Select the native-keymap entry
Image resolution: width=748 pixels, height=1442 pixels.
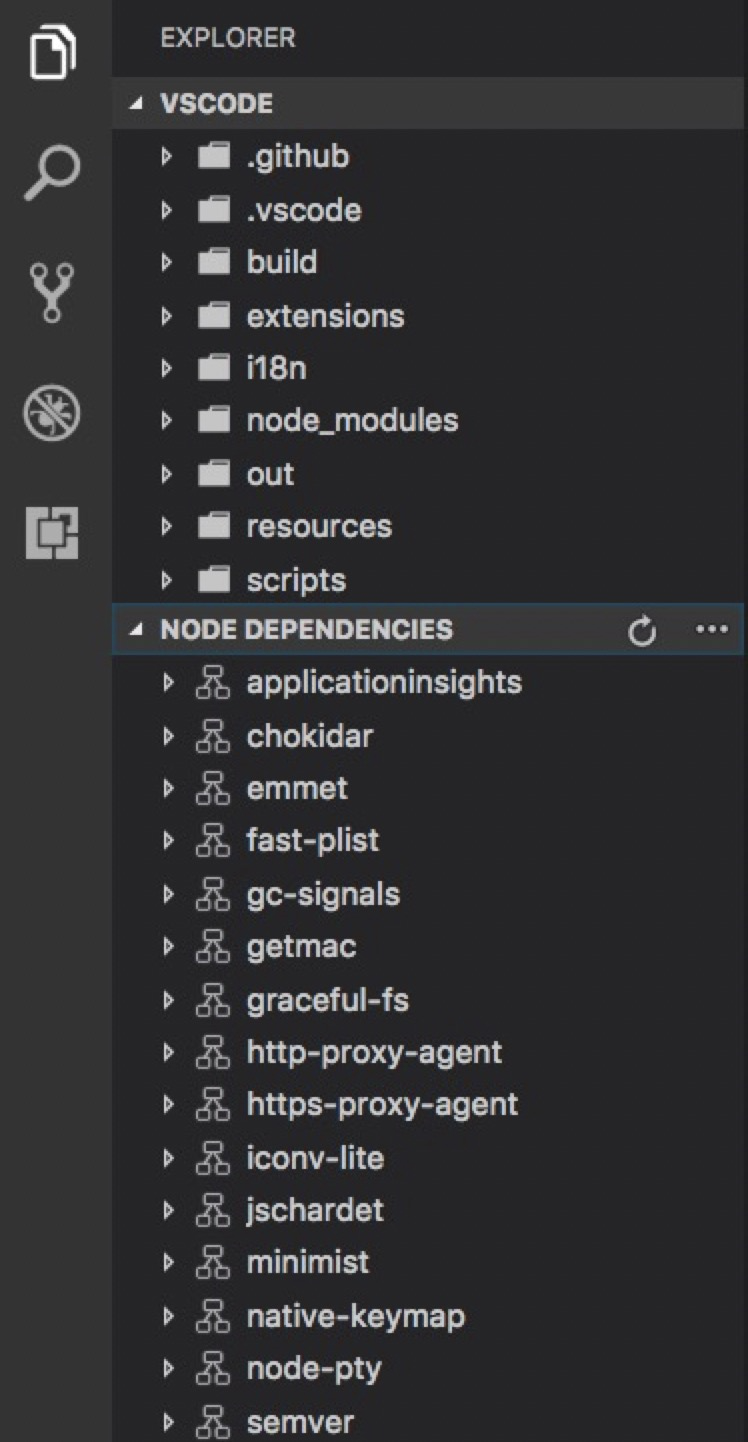pyautogui.click(x=355, y=1316)
